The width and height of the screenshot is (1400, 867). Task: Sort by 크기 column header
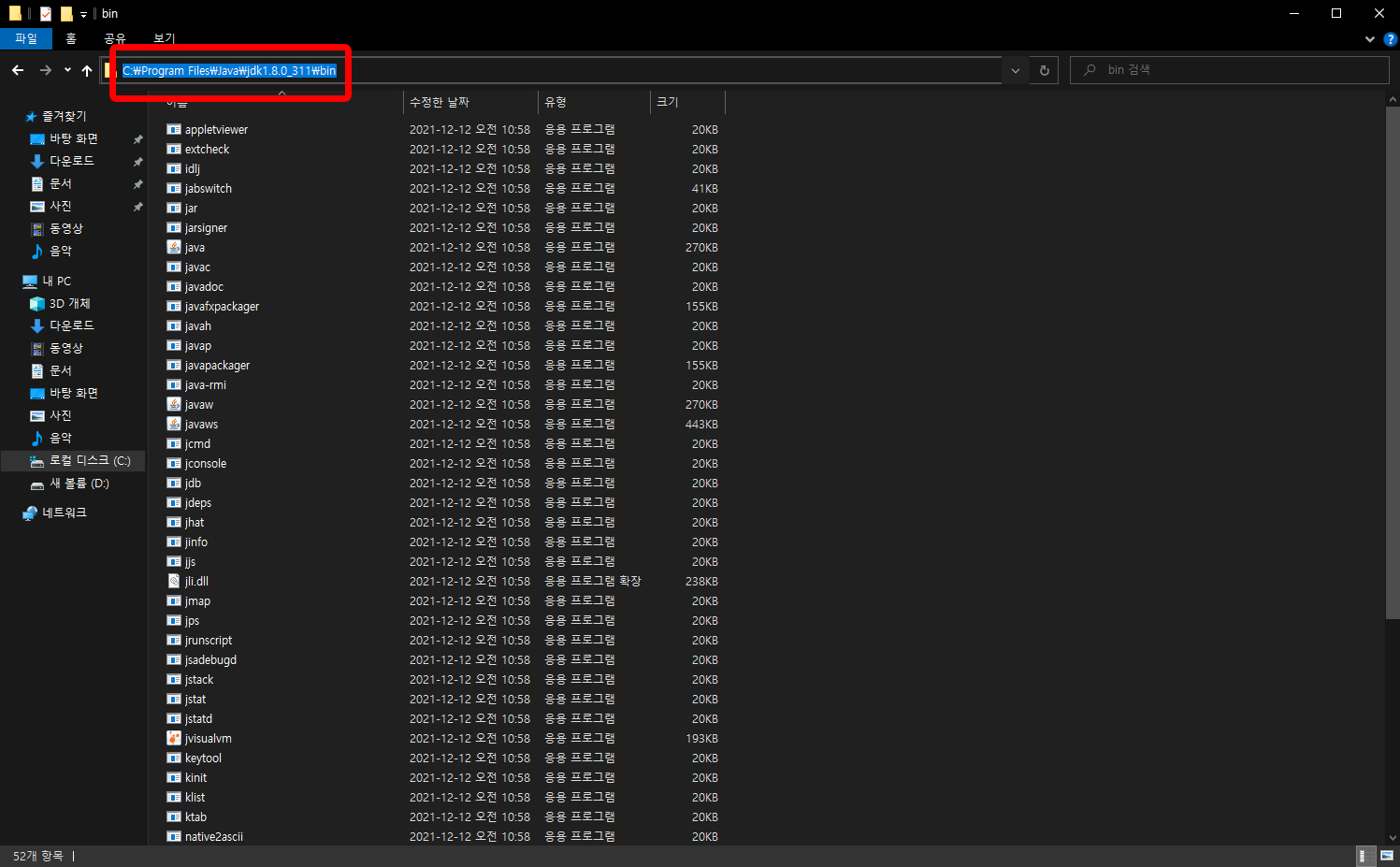687,102
